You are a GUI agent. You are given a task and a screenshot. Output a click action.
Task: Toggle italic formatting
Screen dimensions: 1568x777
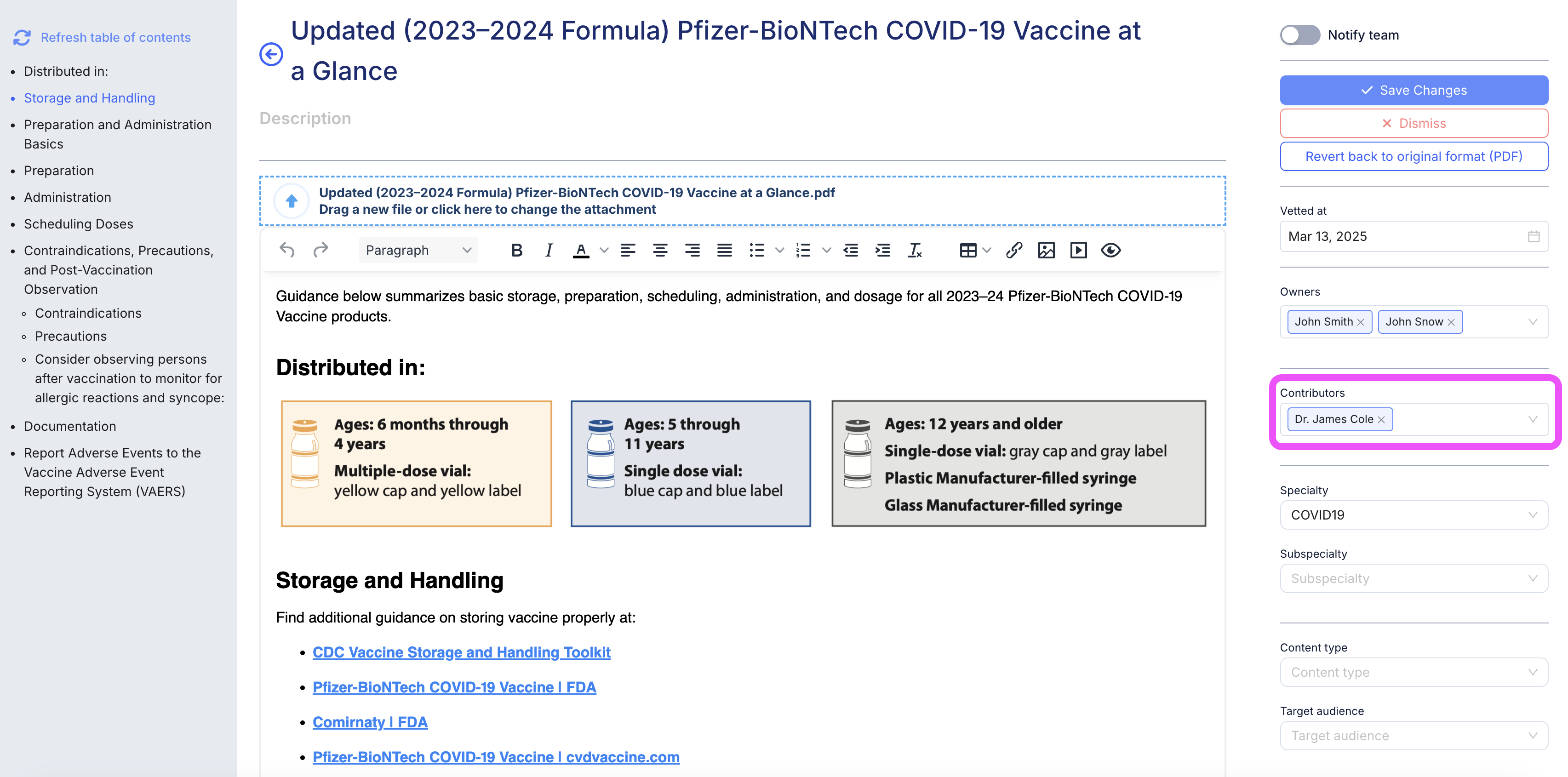point(549,250)
